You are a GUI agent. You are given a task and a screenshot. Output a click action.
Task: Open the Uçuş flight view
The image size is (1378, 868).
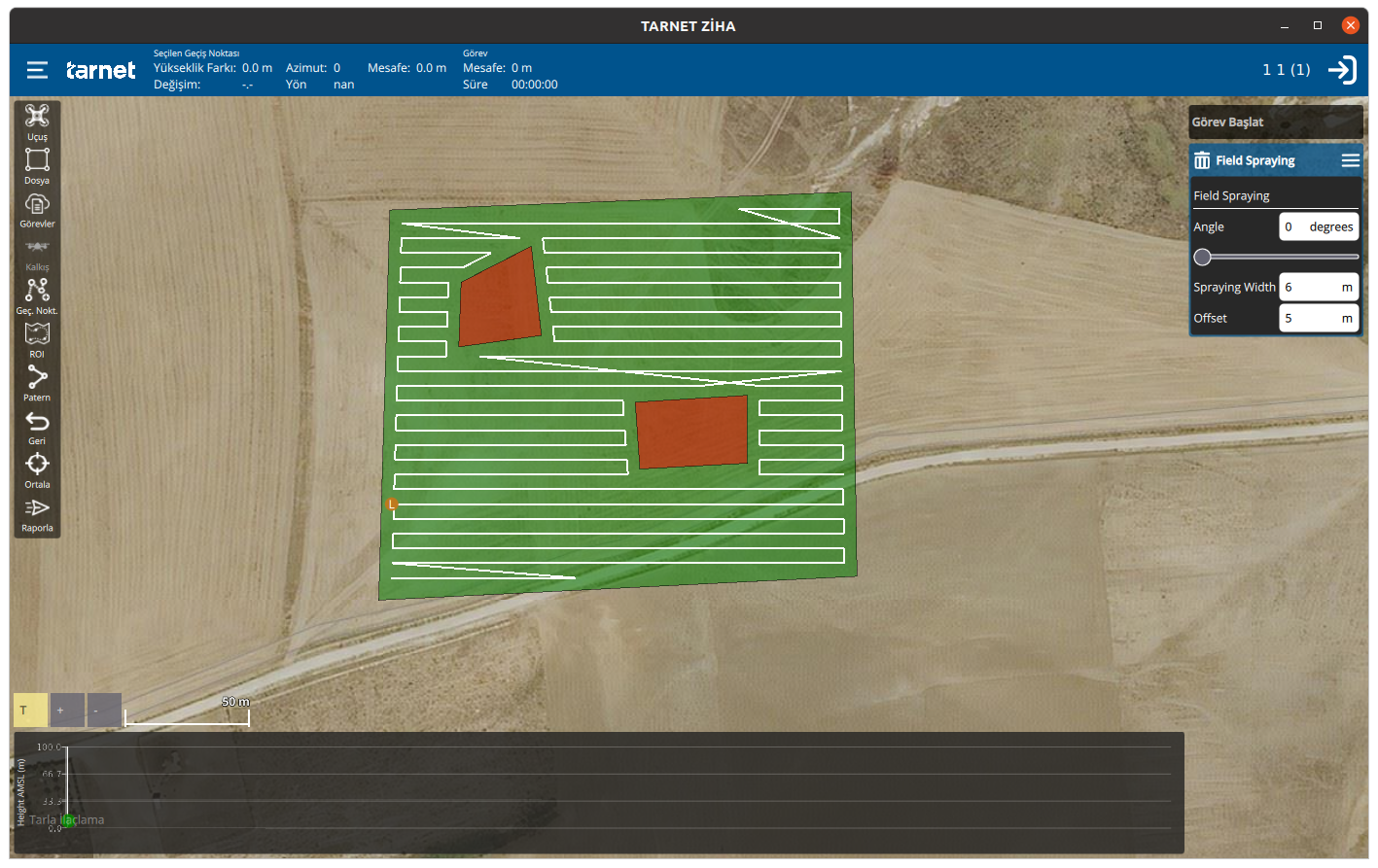tap(37, 122)
